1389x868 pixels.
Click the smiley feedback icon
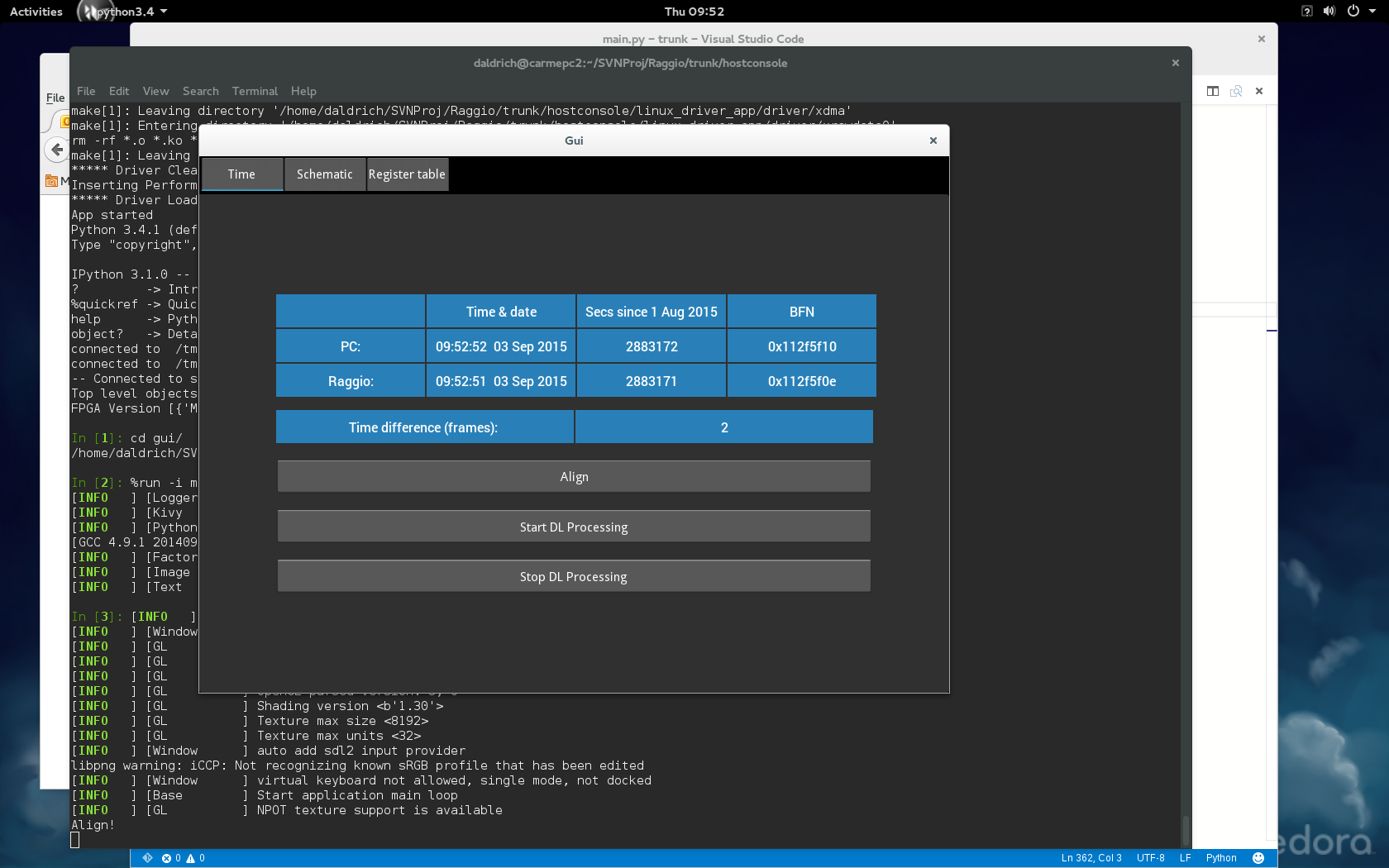1258,858
